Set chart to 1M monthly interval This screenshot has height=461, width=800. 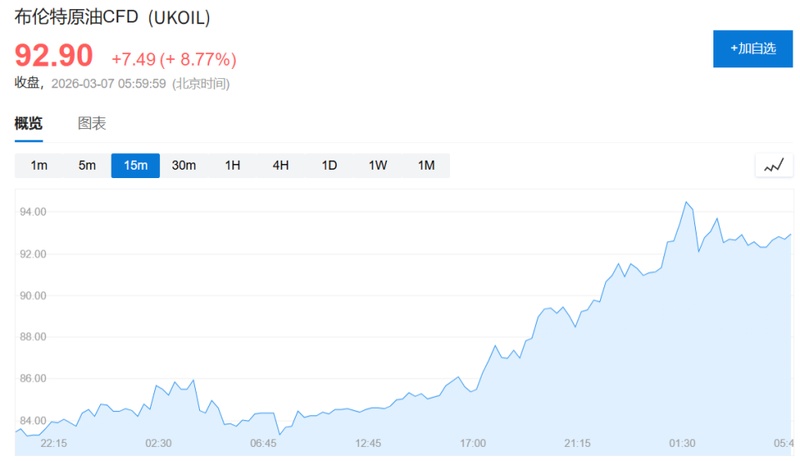[426, 166]
